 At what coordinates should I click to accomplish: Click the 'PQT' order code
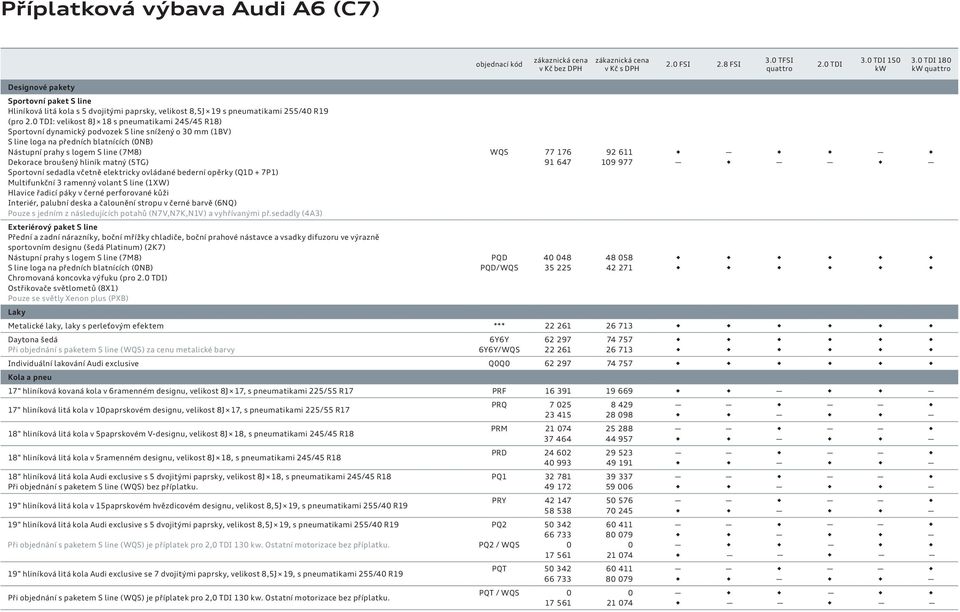coord(499,569)
